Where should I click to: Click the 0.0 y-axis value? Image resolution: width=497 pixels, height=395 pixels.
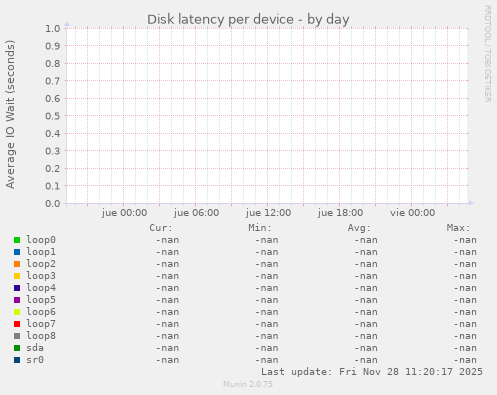point(53,203)
